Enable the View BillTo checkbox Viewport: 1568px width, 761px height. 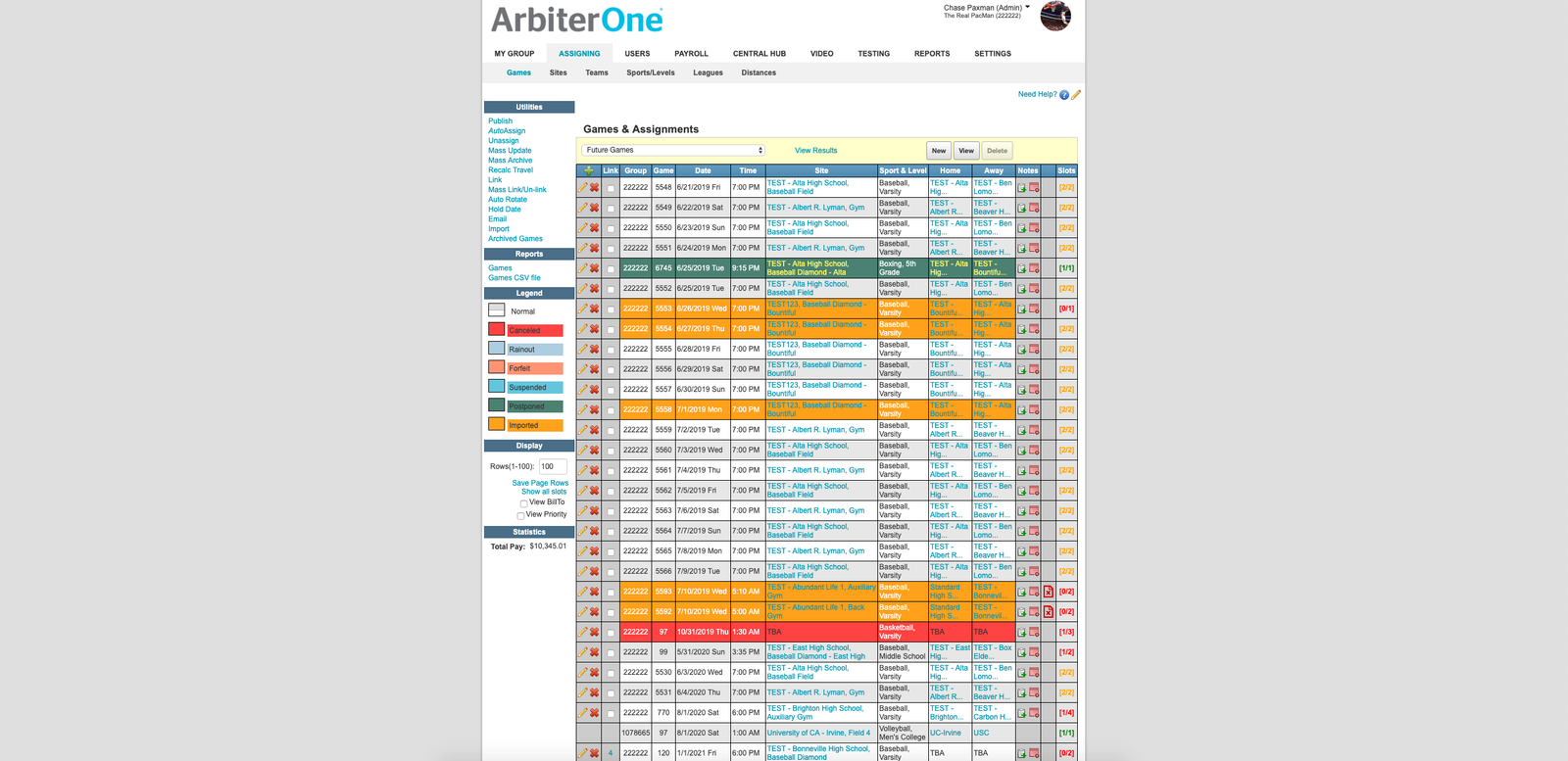coord(523,503)
